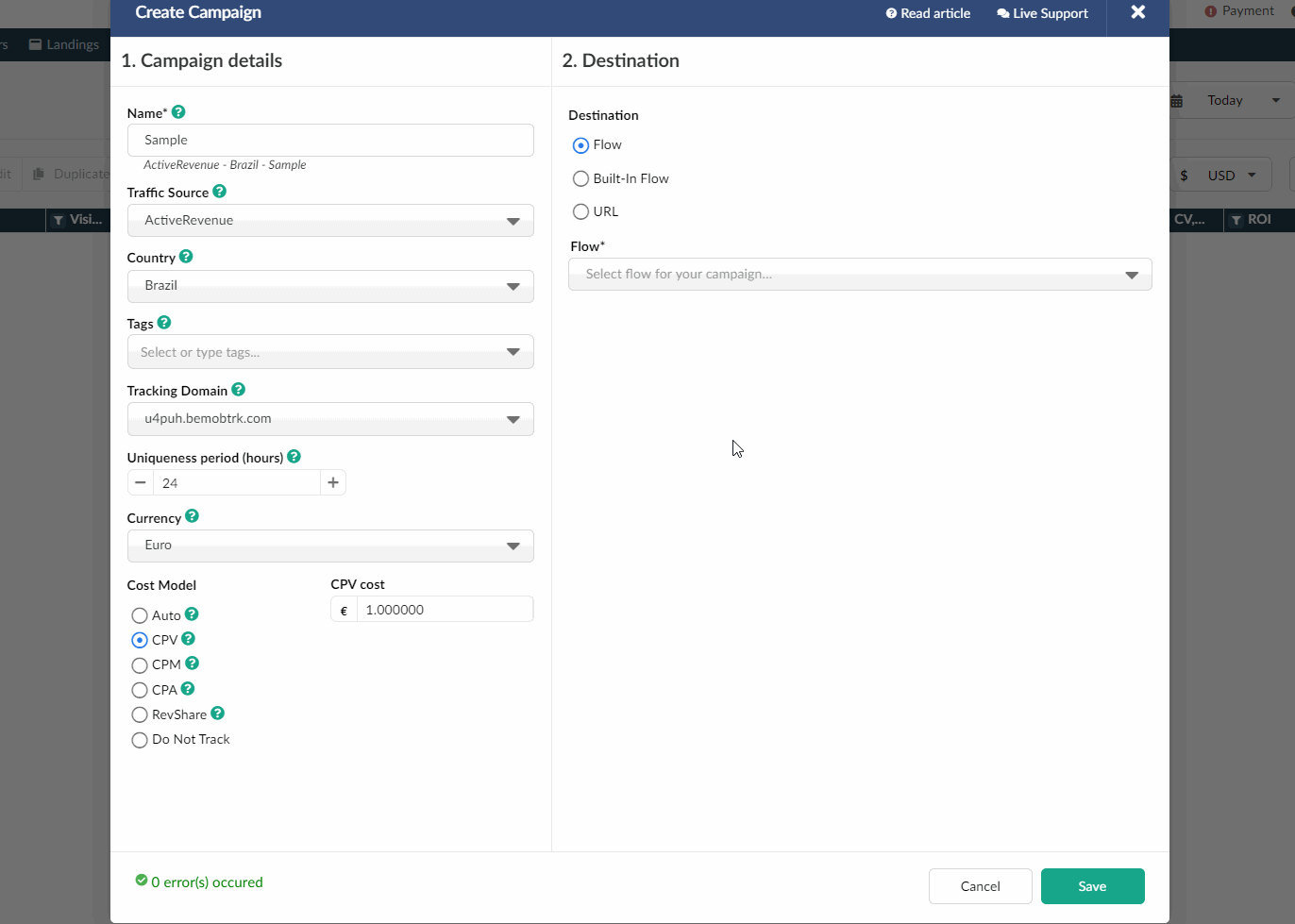This screenshot has height=924, width=1295.
Task: Choose Auto cost model
Action: point(140,615)
